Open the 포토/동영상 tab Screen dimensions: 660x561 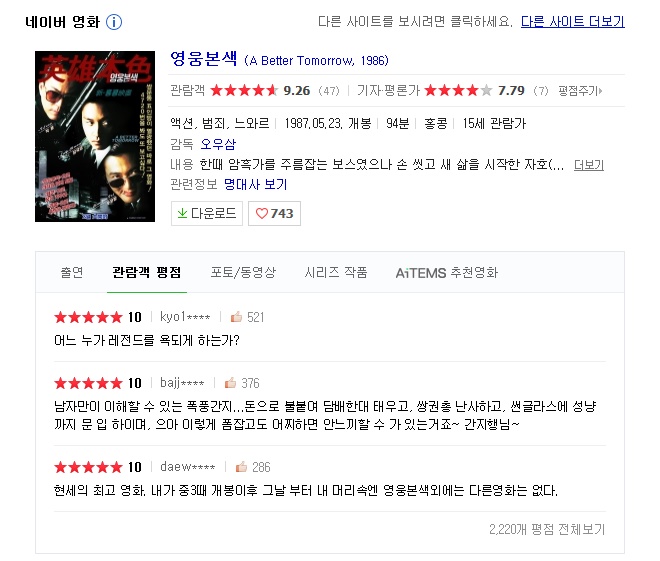tap(243, 272)
